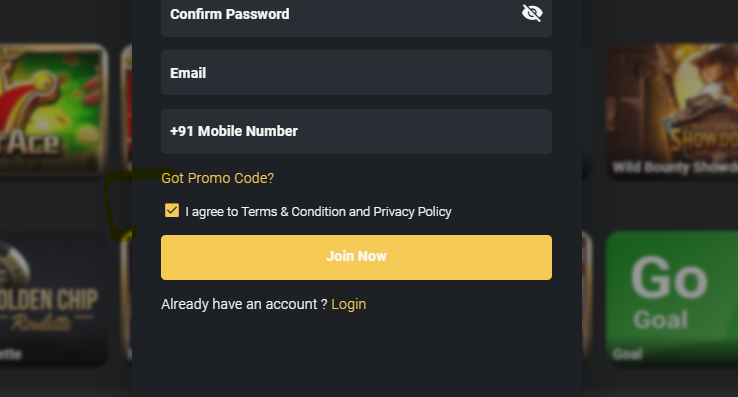The image size is (738, 397).
Task: Launch the Golden Chip Roulette thumbnail
Action: tap(54, 298)
